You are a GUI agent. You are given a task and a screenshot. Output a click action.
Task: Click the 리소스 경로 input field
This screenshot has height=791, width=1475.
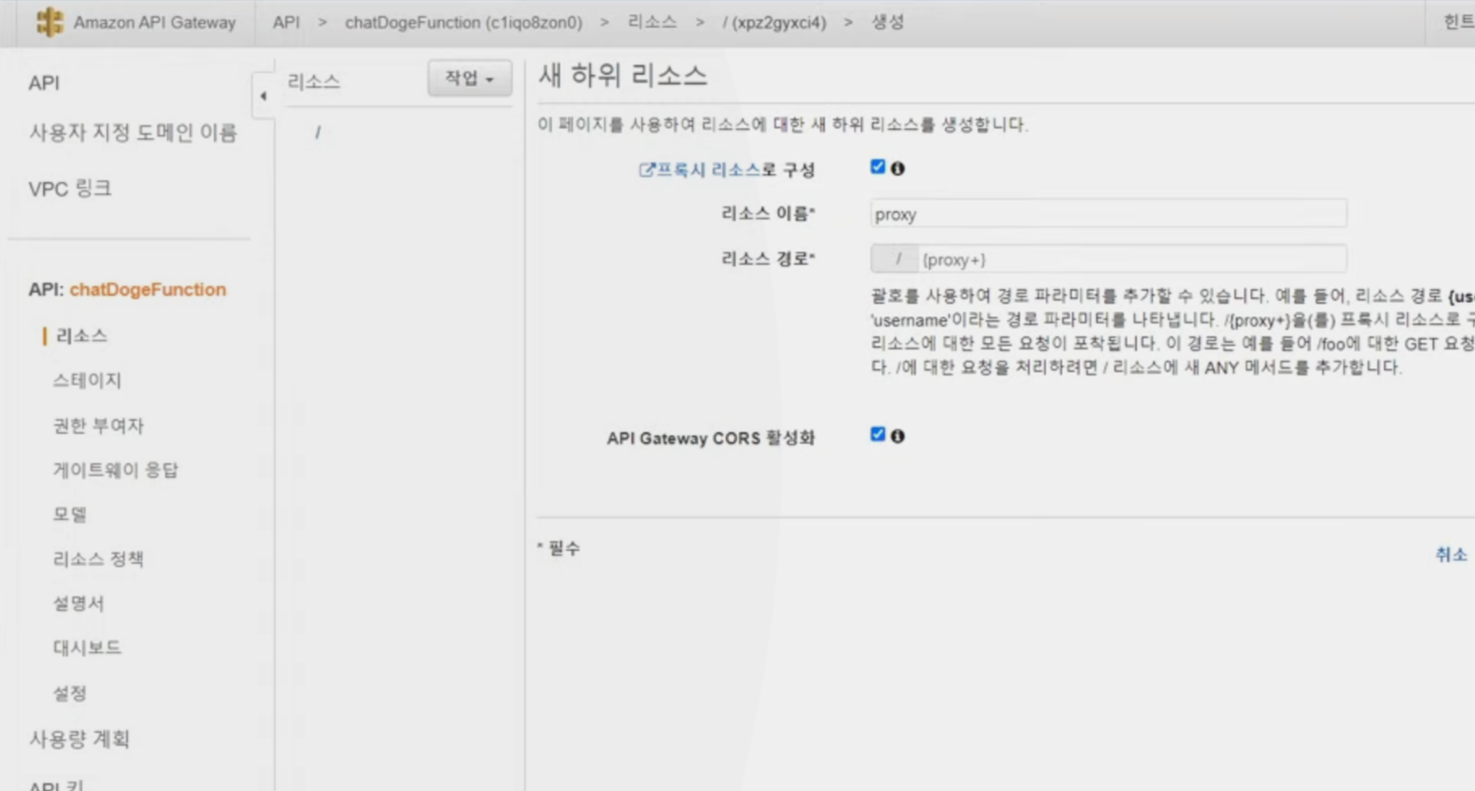[1131, 259]
